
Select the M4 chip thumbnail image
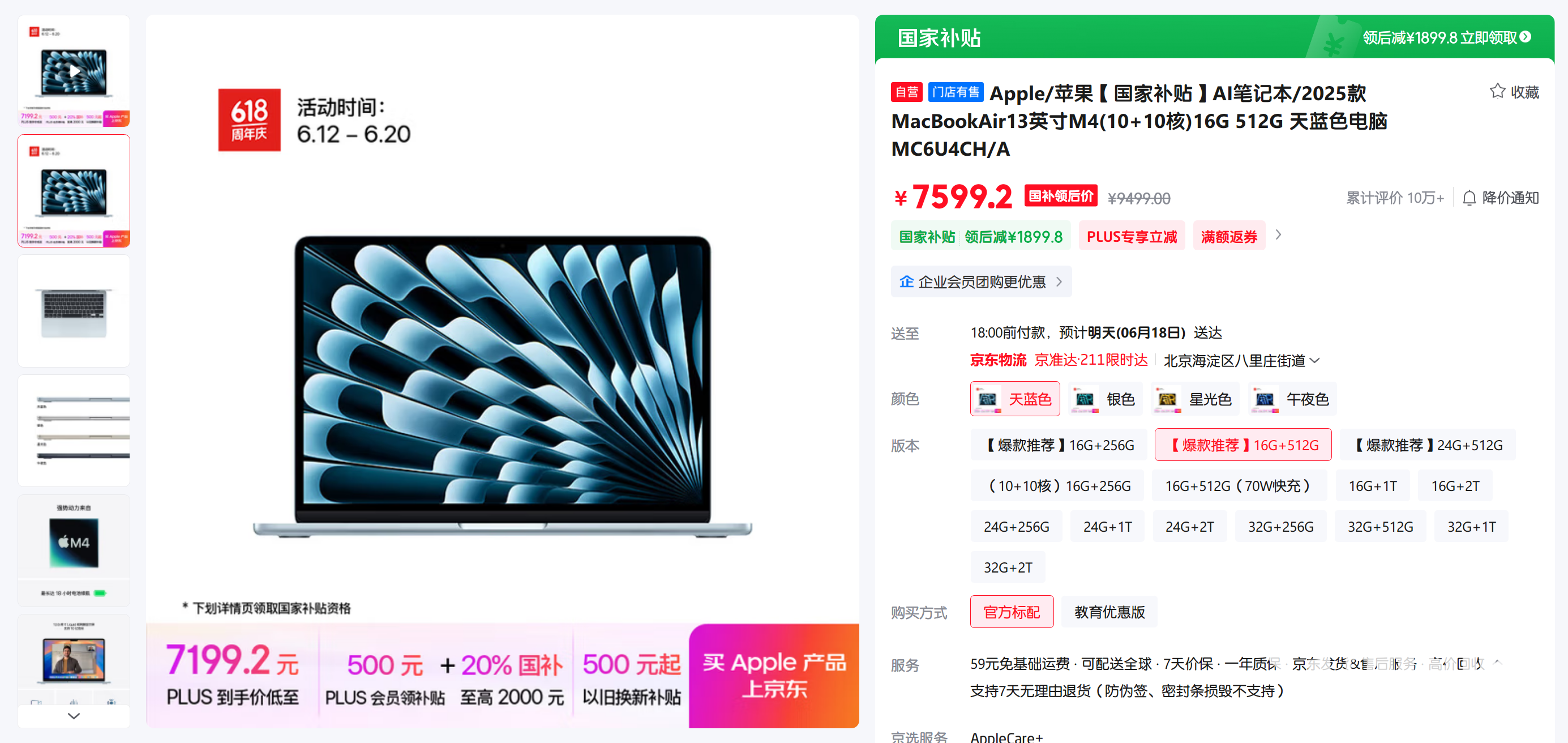point(74,550)
